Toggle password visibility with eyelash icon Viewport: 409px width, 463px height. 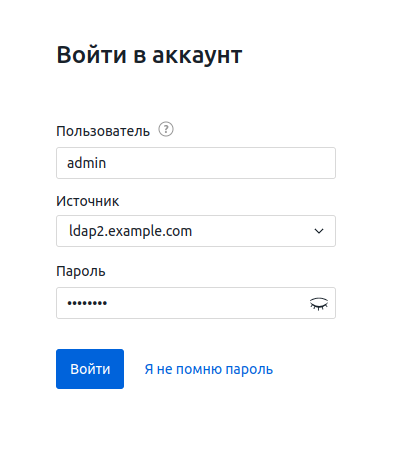[319, 303]
